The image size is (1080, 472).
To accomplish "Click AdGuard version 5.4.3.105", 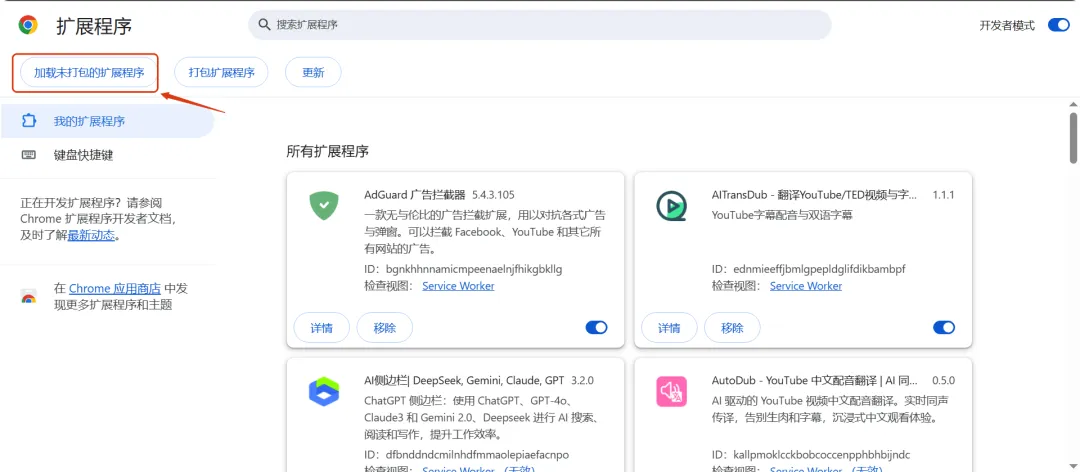I will click(493, 194).
